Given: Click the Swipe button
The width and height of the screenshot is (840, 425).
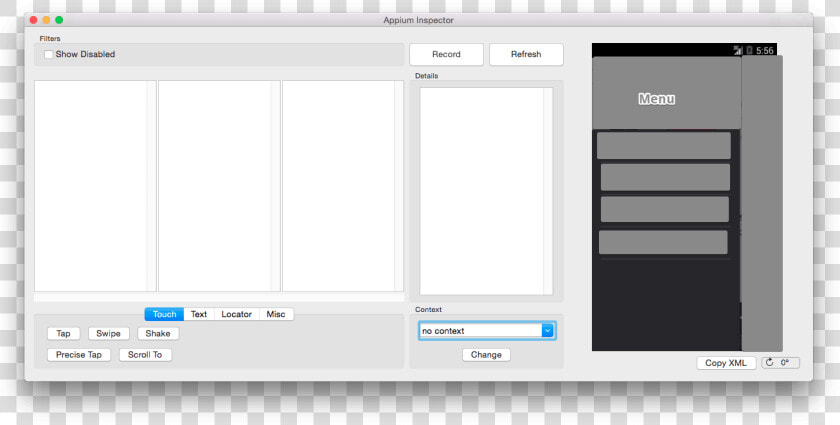Looking at the screenshot, I should (108, 333).
